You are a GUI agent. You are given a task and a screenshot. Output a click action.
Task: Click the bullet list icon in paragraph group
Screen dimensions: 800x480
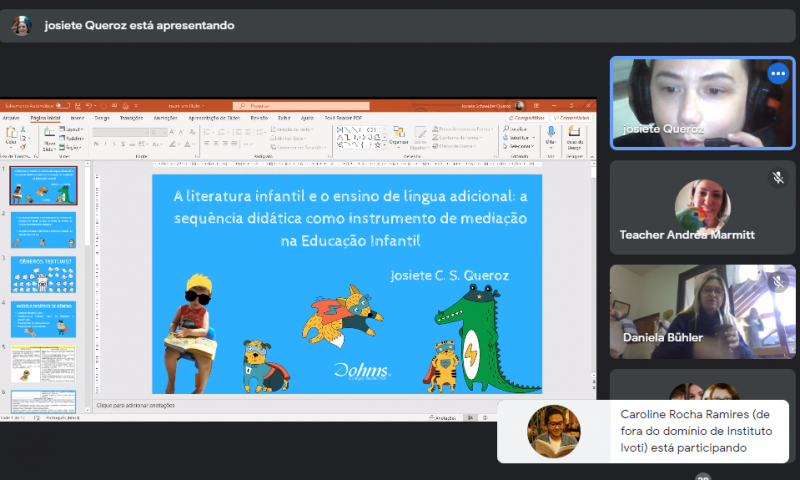tap(208, 132)
